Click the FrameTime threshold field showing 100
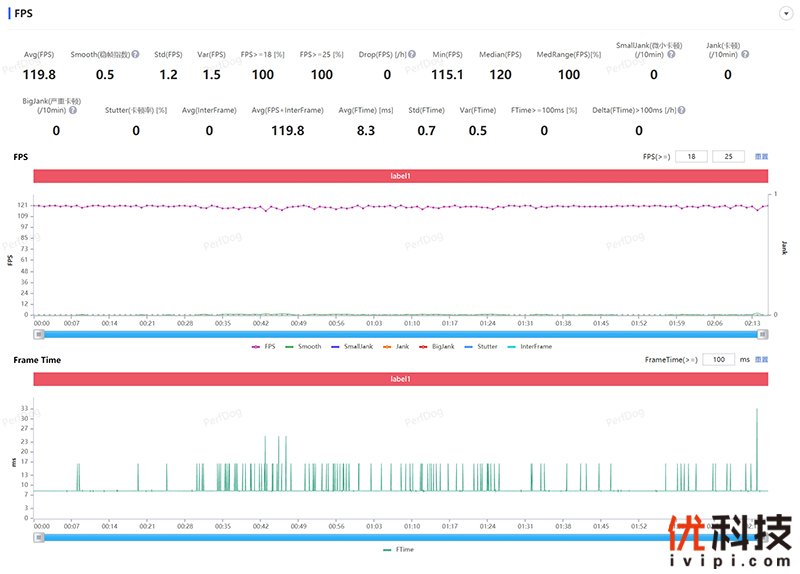This screenshot has height=574, width=800. [x=718, y=359]
